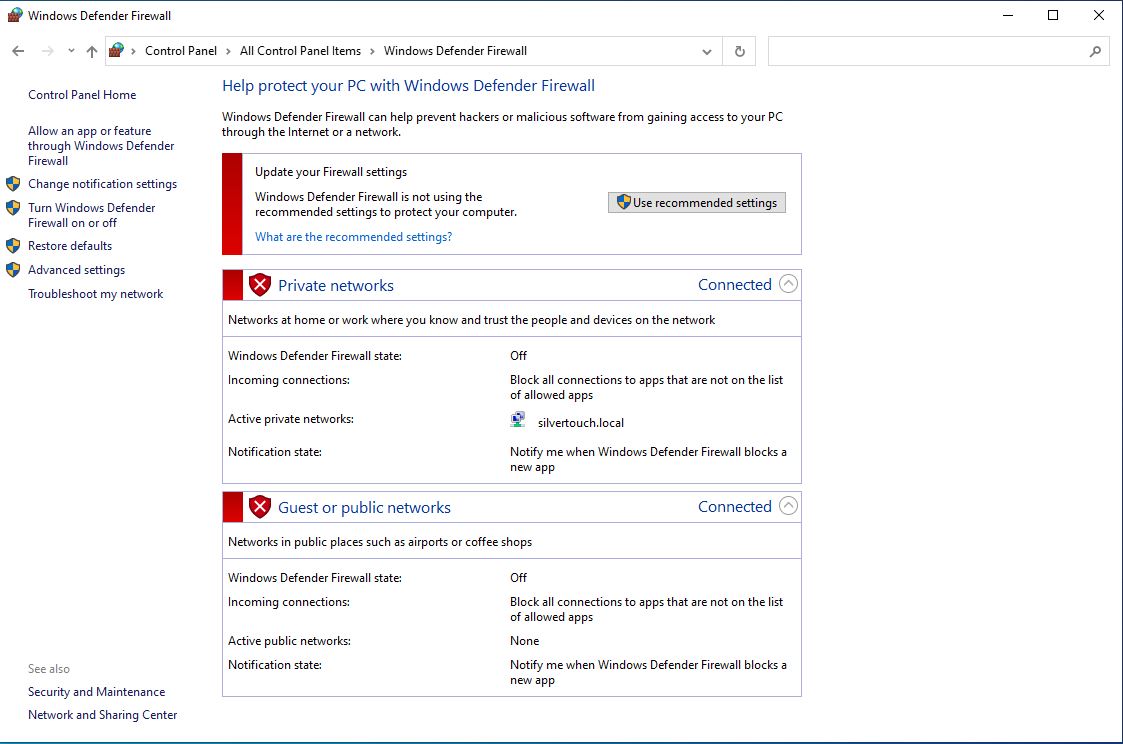The height and width of the screenshot is (744, 1123).
Task: Click shield icon beside Change notification settings
Action: [13, 183]
